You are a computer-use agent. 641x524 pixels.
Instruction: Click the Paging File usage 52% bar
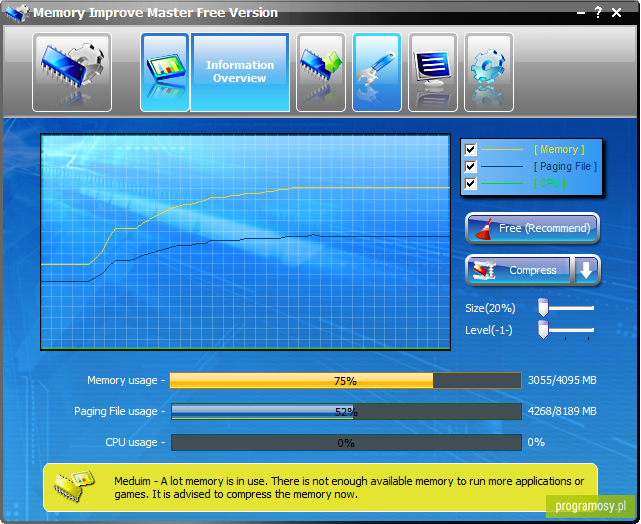[x=346, y=412]
